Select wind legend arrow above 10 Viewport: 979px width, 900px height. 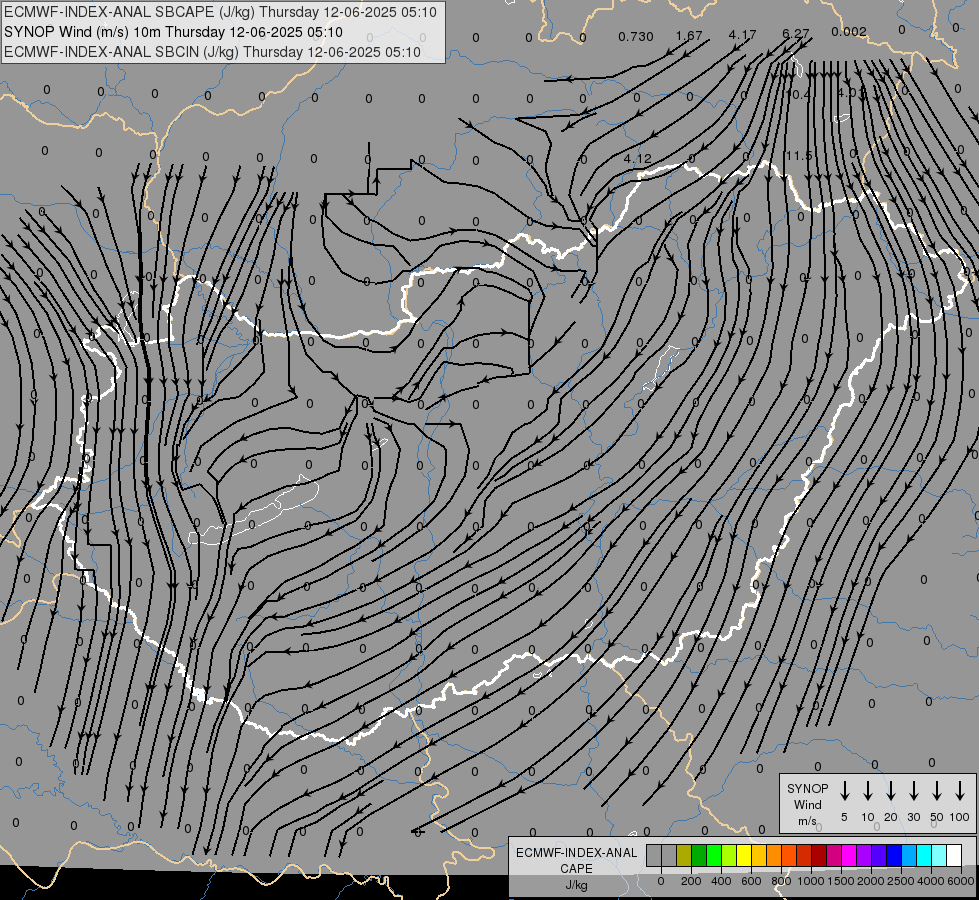coord(868,791)
